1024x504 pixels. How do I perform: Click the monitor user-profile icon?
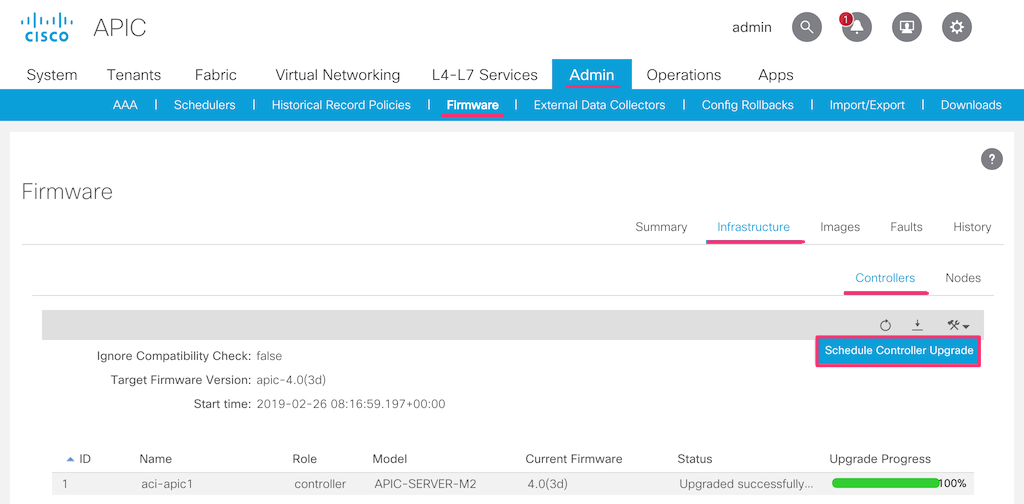coord(907,27)
